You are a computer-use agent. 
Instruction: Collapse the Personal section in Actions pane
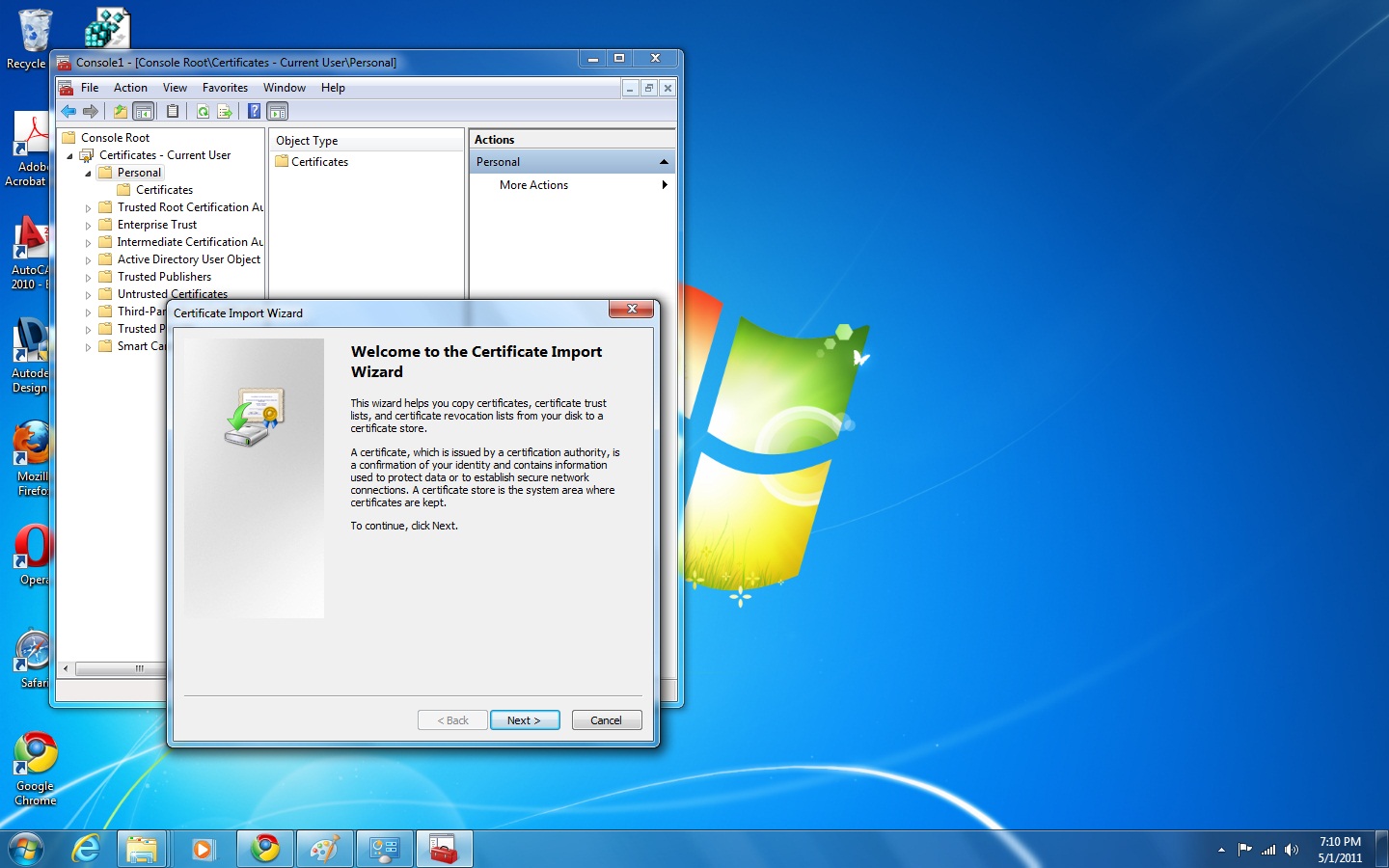(664, 162)
